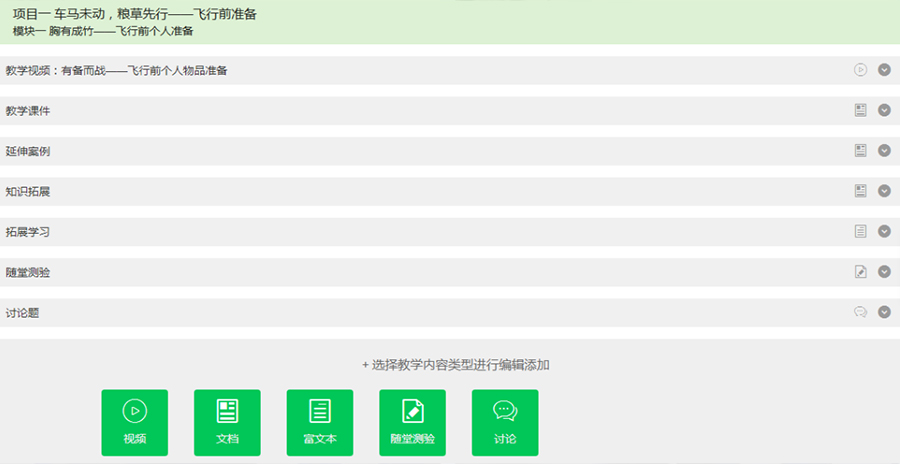Click the document icon in 知识拓展 row
900x464 pixels.
(860, 191)
